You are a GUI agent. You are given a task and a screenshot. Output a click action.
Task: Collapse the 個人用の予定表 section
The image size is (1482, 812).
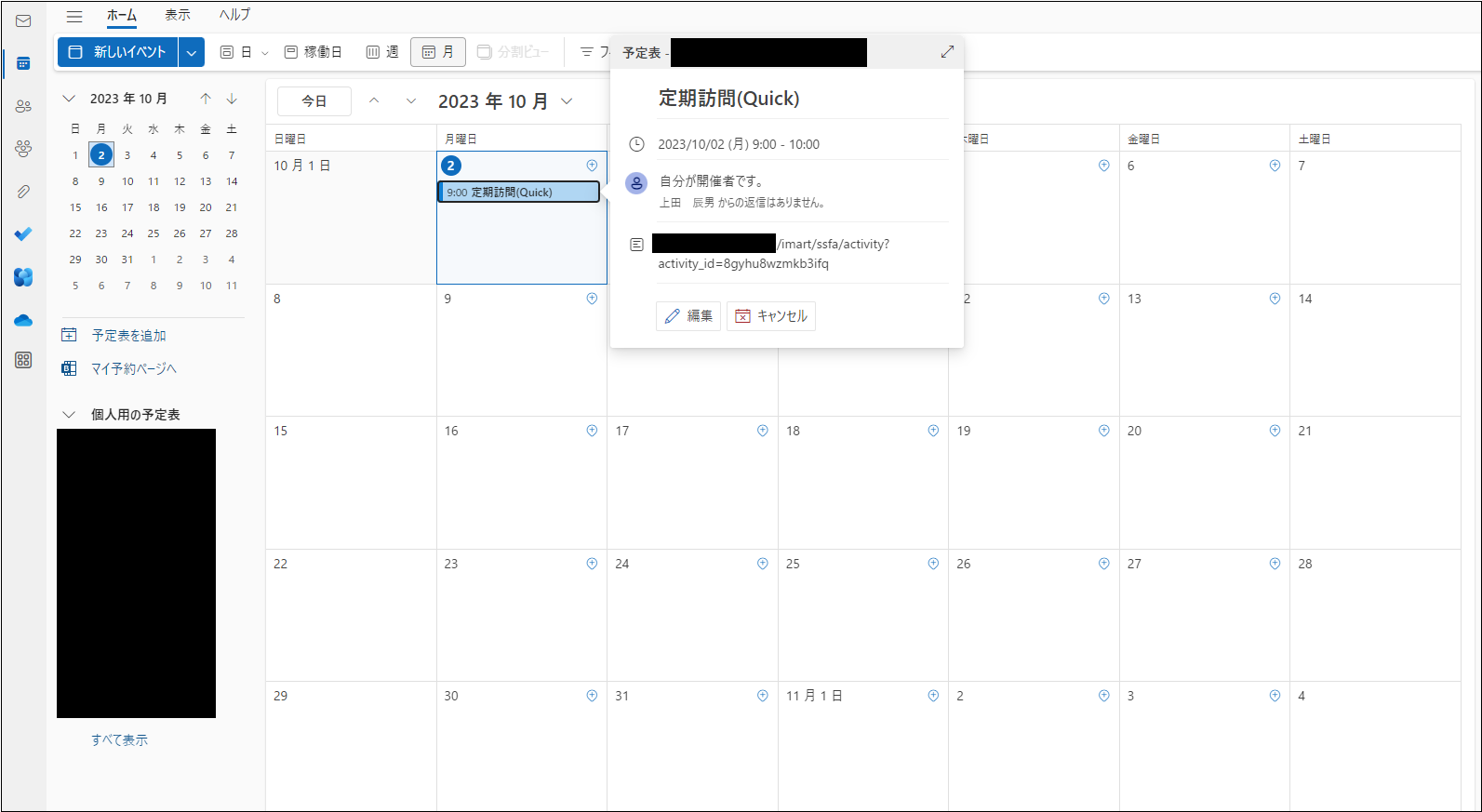(x=69, y=415)
